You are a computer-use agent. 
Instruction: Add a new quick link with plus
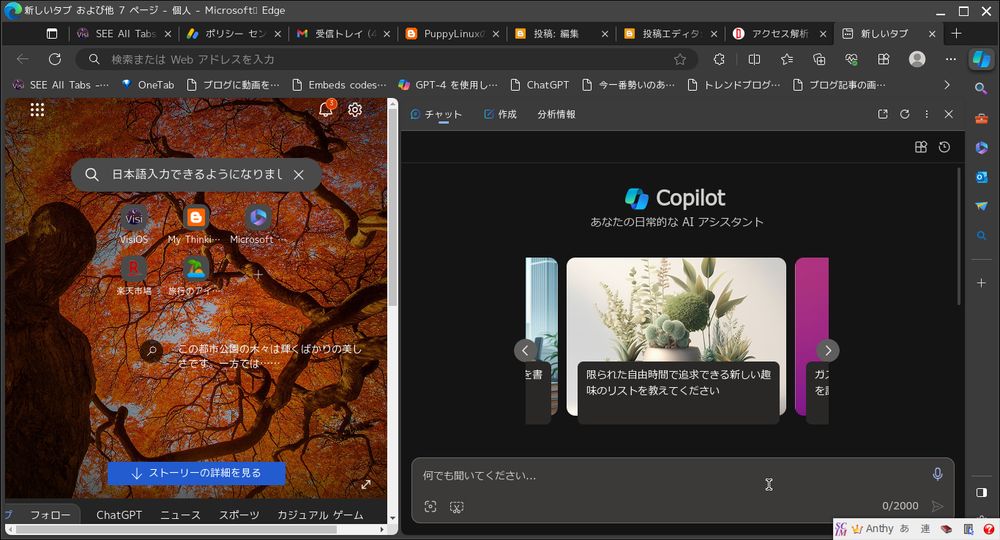258,275
